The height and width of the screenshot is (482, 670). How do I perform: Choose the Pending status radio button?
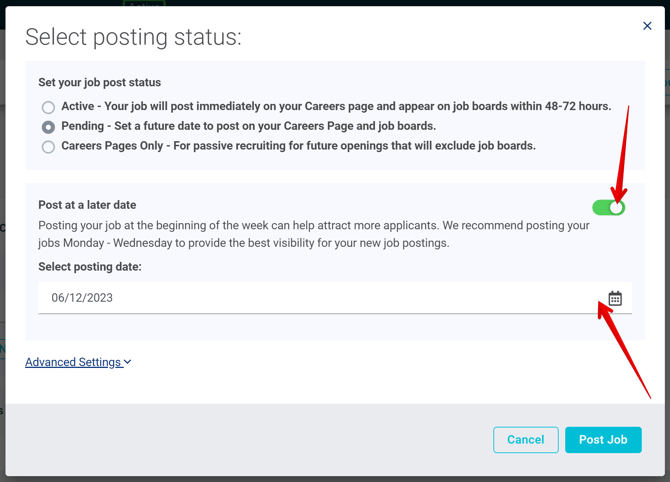pyautogui.click(x=48, y=127)
